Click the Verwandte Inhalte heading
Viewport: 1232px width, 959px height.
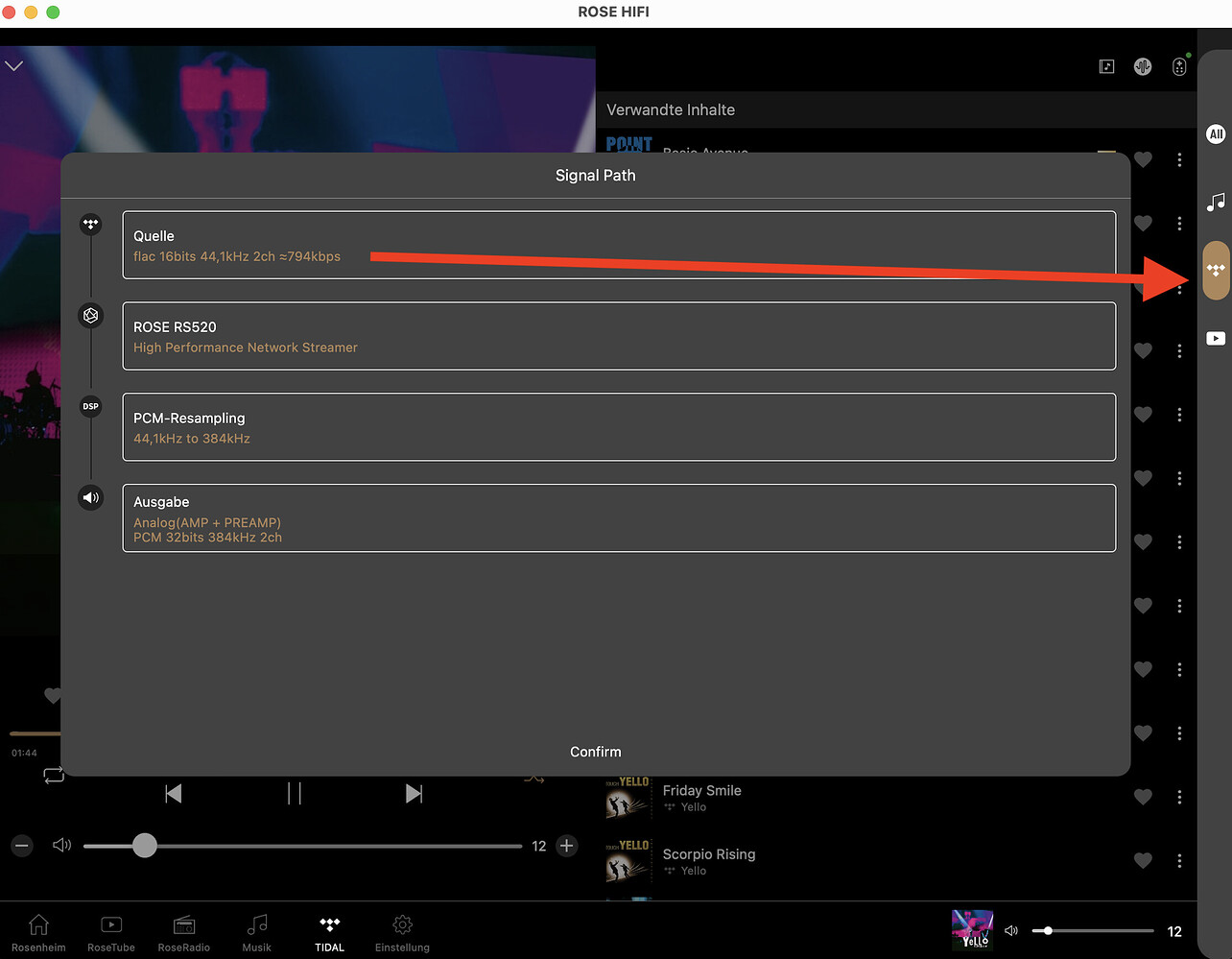pyautogui.click(x=671, y=109)
